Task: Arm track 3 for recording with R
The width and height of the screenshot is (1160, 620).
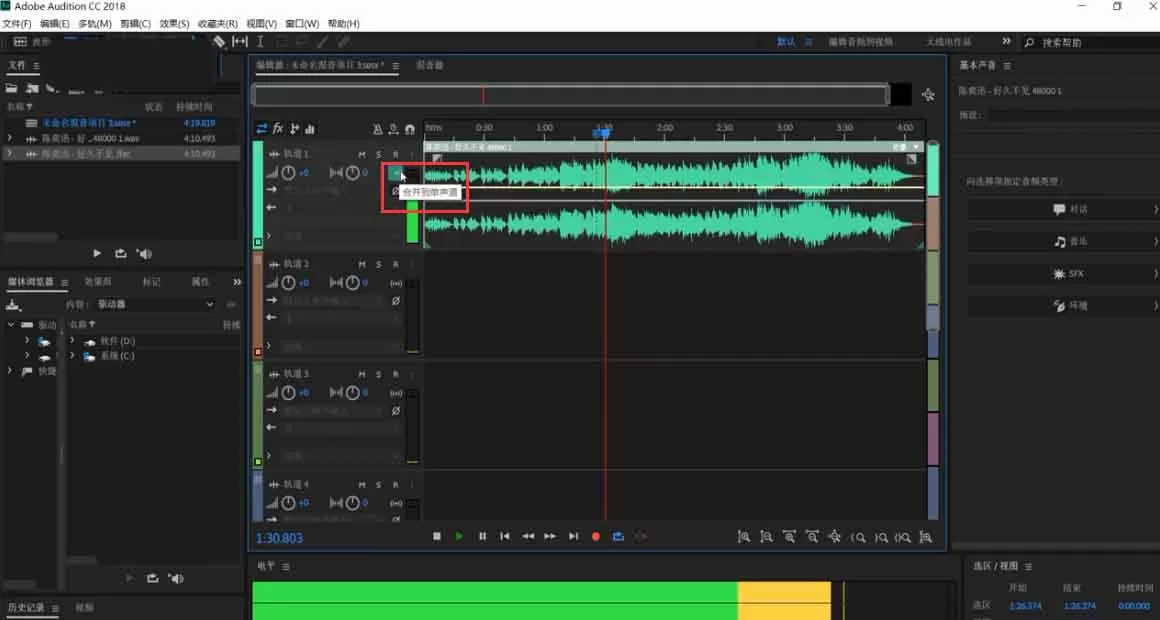Action: click(x=395, y=374)
